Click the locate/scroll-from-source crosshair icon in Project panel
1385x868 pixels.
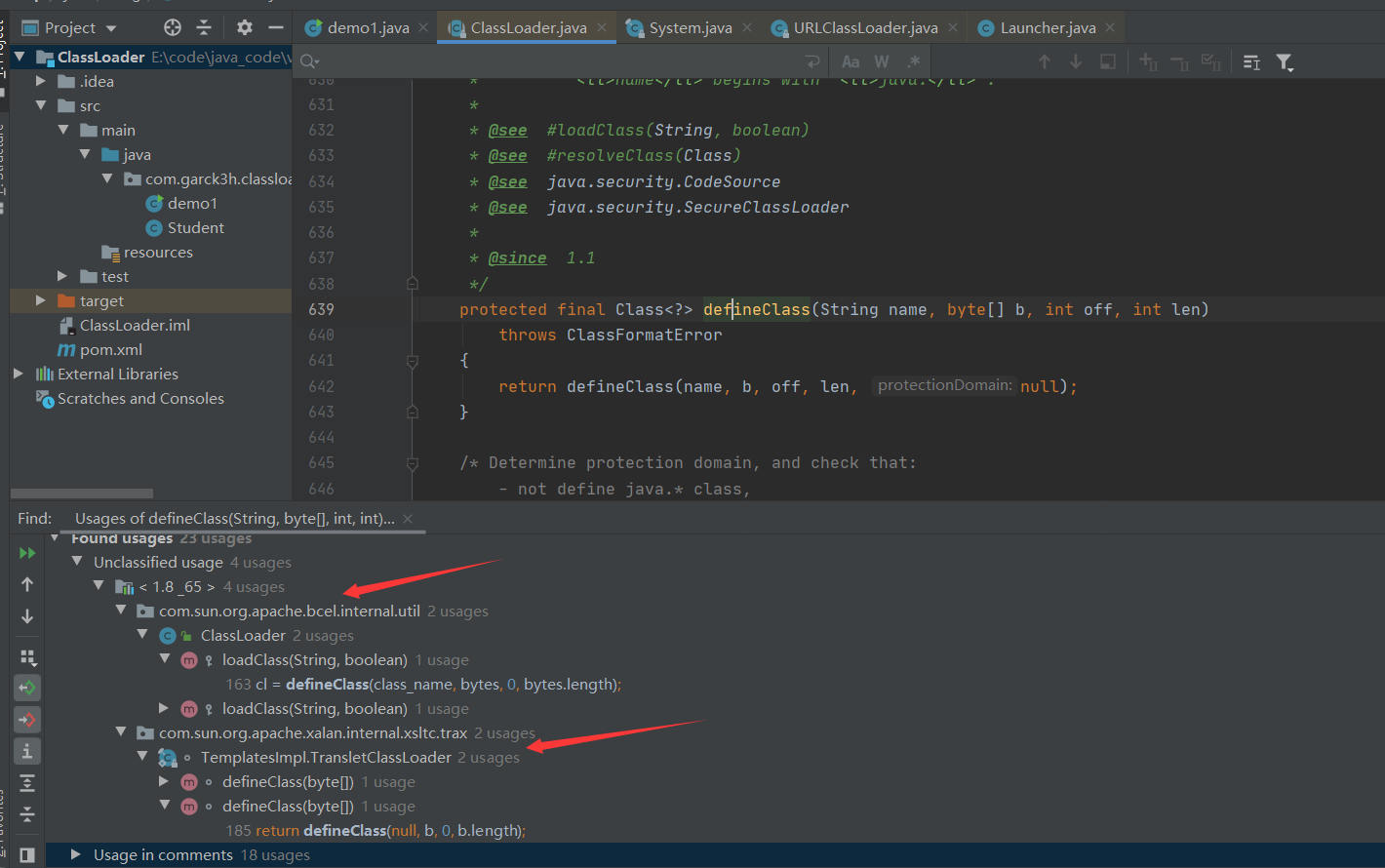173,27
